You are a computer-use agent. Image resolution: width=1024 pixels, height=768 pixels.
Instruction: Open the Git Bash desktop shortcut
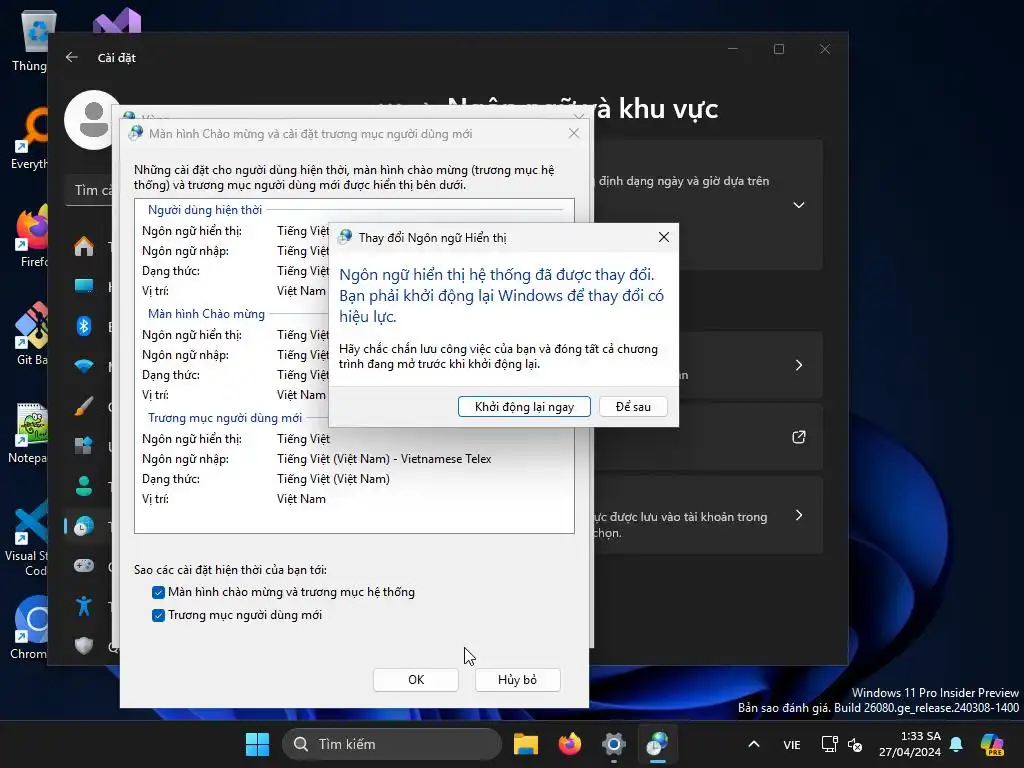coord(31,333)
